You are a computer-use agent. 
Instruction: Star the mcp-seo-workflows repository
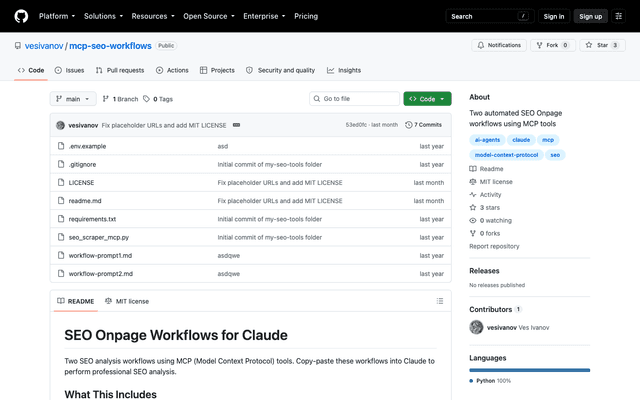pyautogui.click(x=602, y=45)
